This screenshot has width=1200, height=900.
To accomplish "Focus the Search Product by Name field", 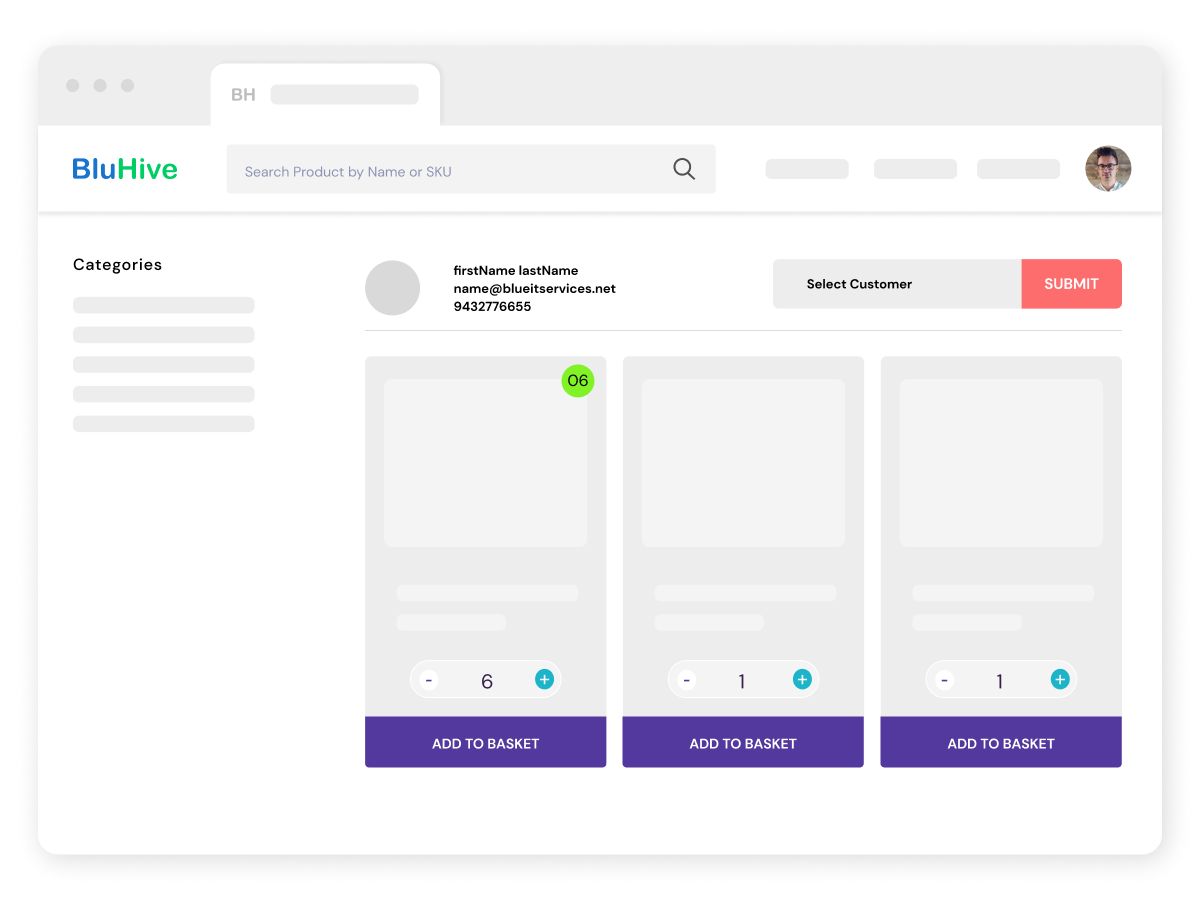I will 450,171.
